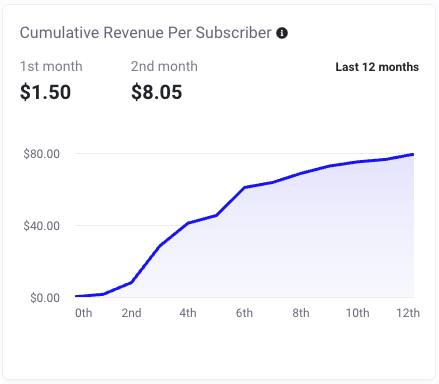Click the chart line point at 6th month
439x384 pixels.
tap(244, 187)
